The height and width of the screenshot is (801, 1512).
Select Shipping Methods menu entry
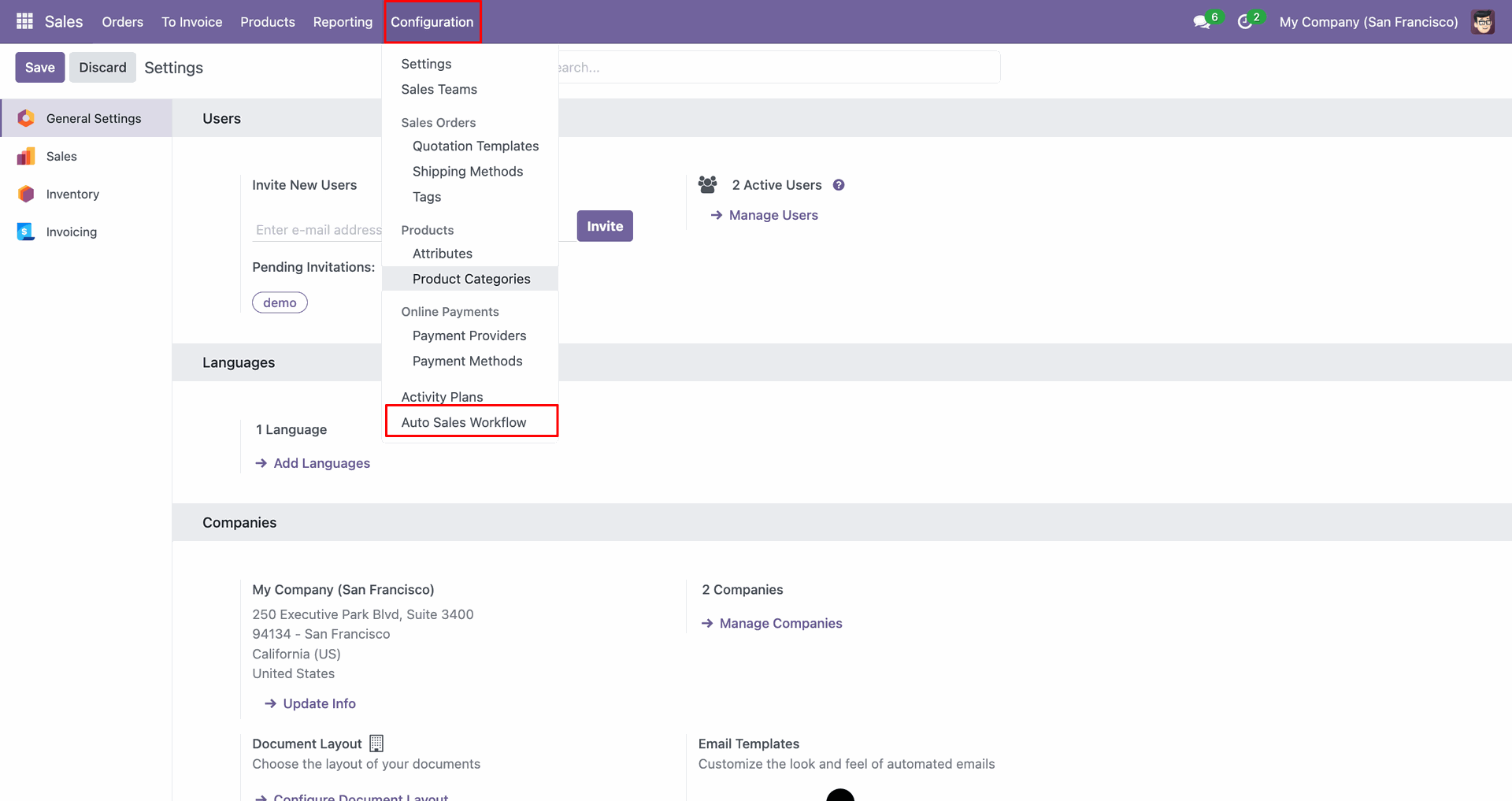coord(470,171)
